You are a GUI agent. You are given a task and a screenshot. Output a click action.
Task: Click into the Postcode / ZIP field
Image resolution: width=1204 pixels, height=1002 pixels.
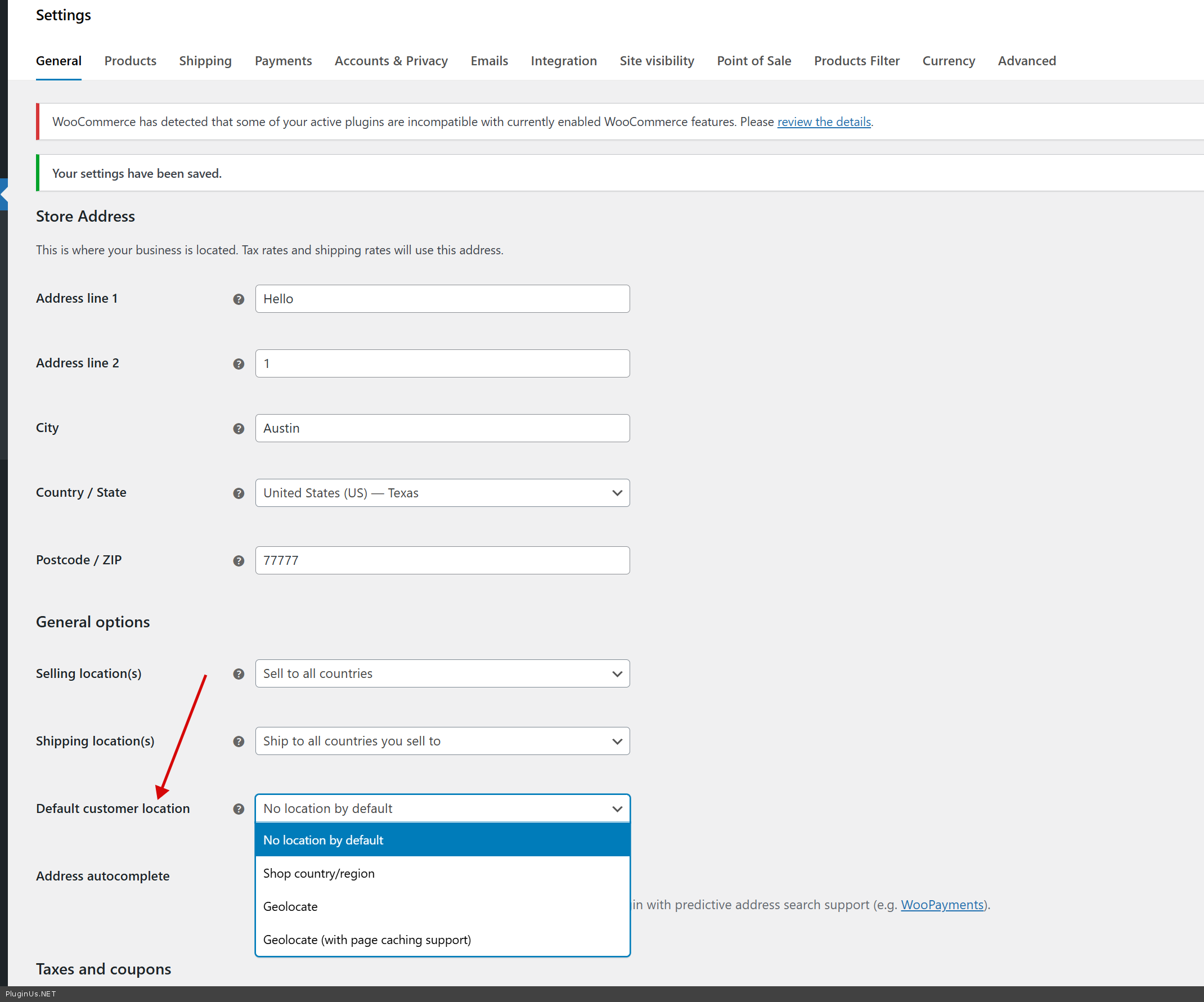tap(442, 560)
